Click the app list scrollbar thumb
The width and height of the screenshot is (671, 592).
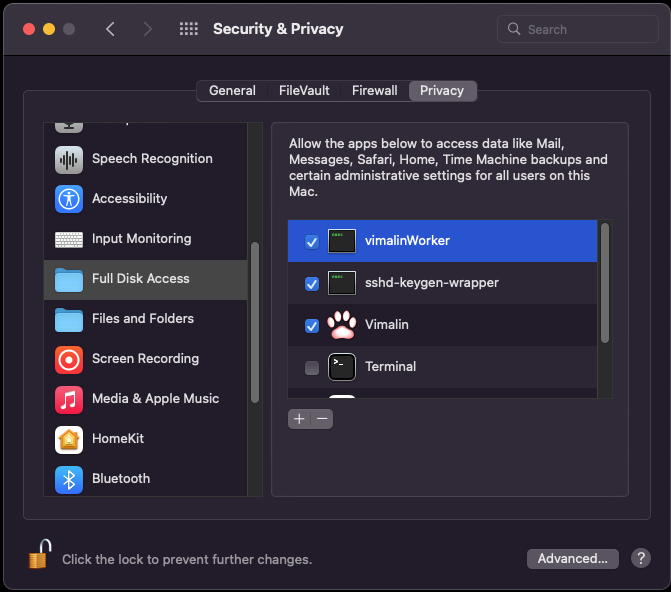[605, 283]
